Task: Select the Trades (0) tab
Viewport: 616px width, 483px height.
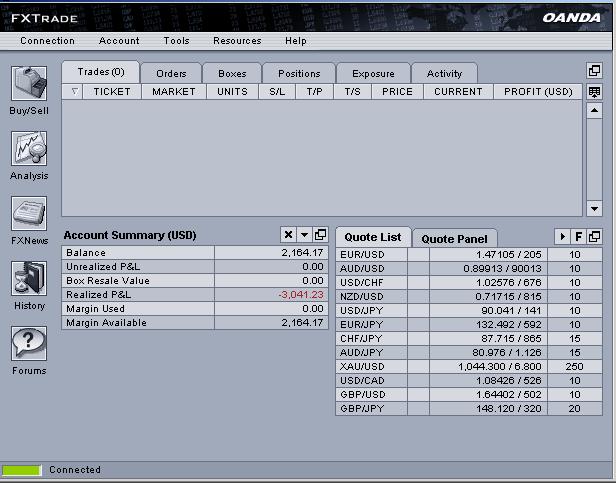Action: point(101,72)
